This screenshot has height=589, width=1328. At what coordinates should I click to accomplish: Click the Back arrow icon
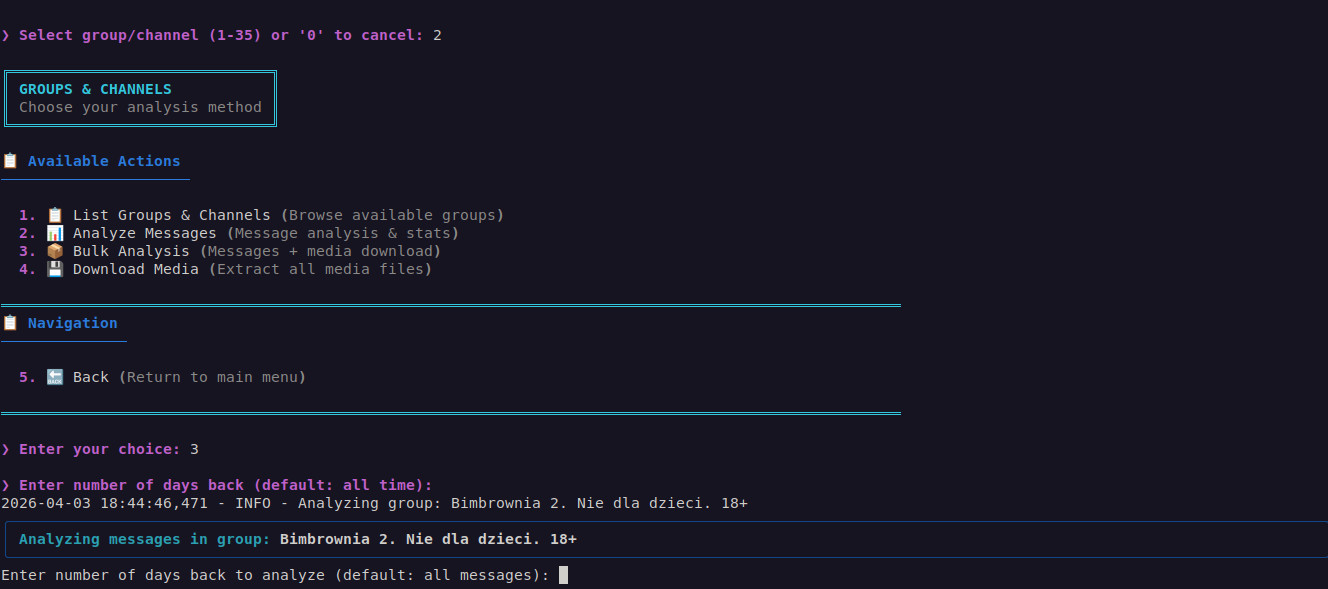click(55, 377)
